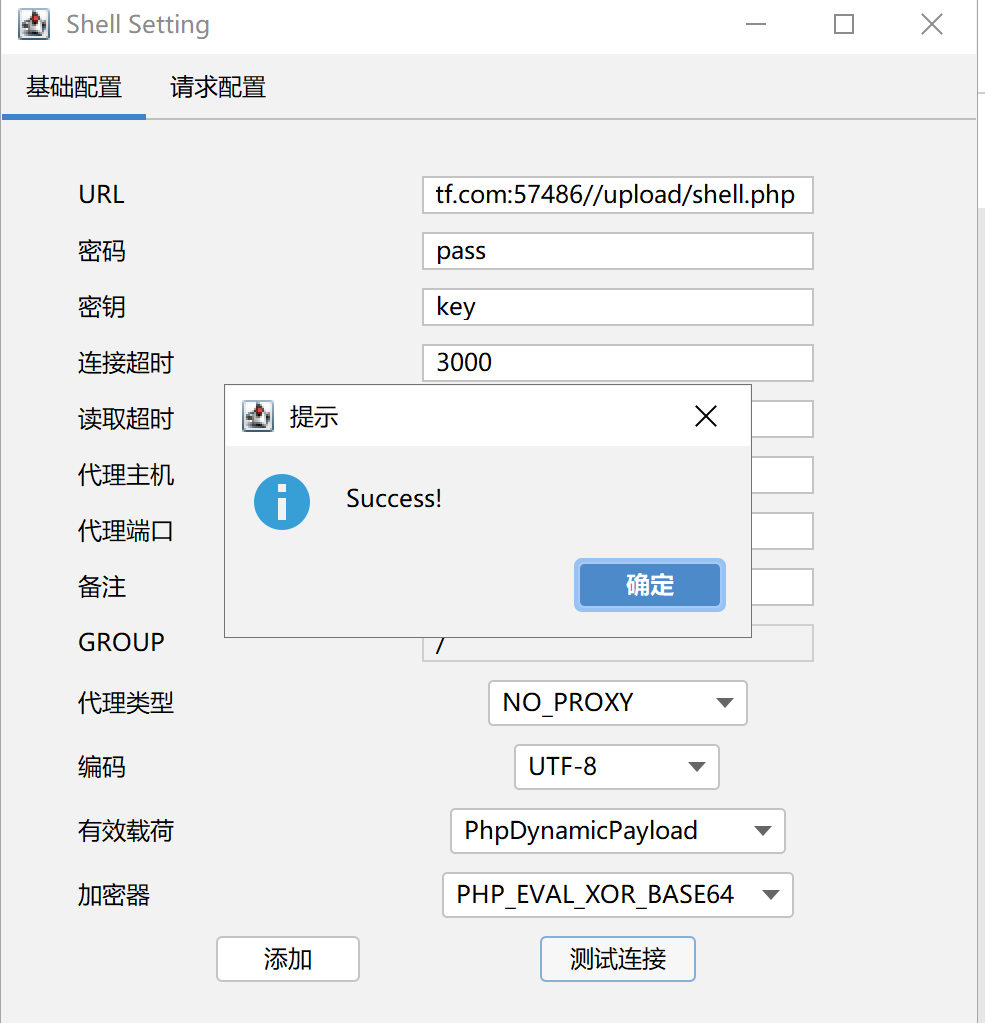Focus the 密码 field containing pass
This screenshot has width=985, height=1023.
click(618, 251)
